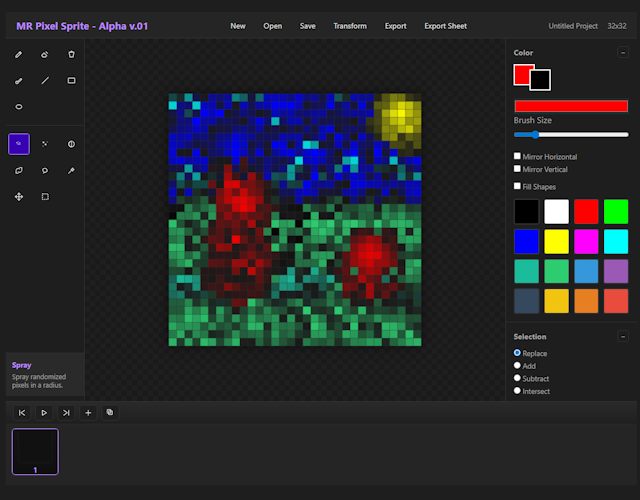Click the red primary color swatch

pyautogui.click(x=522, y=73)
